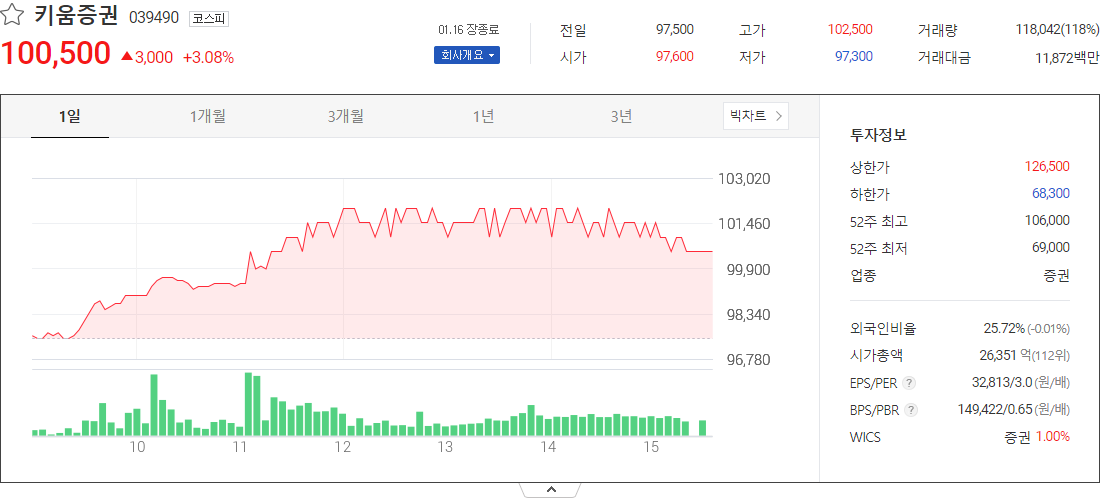Open the 회사개요 dropdown

pos(467,55)
